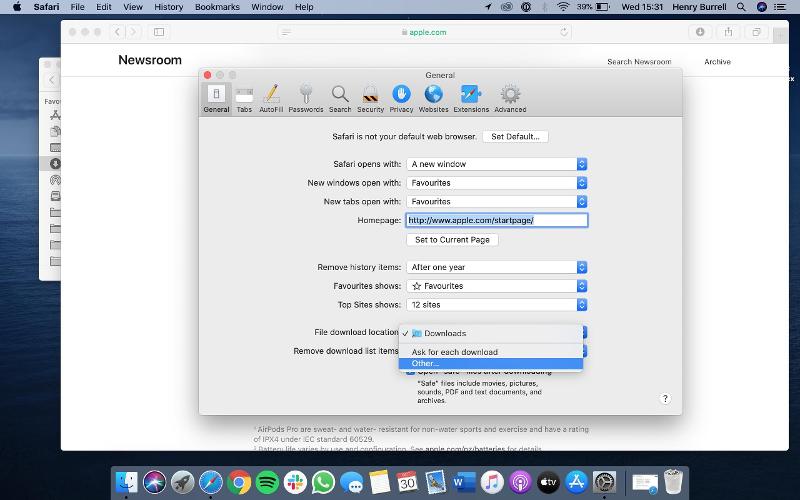Toggle open safe files after downloading checkbox
This screenshot has height=500, width=800.
[410, 371]
